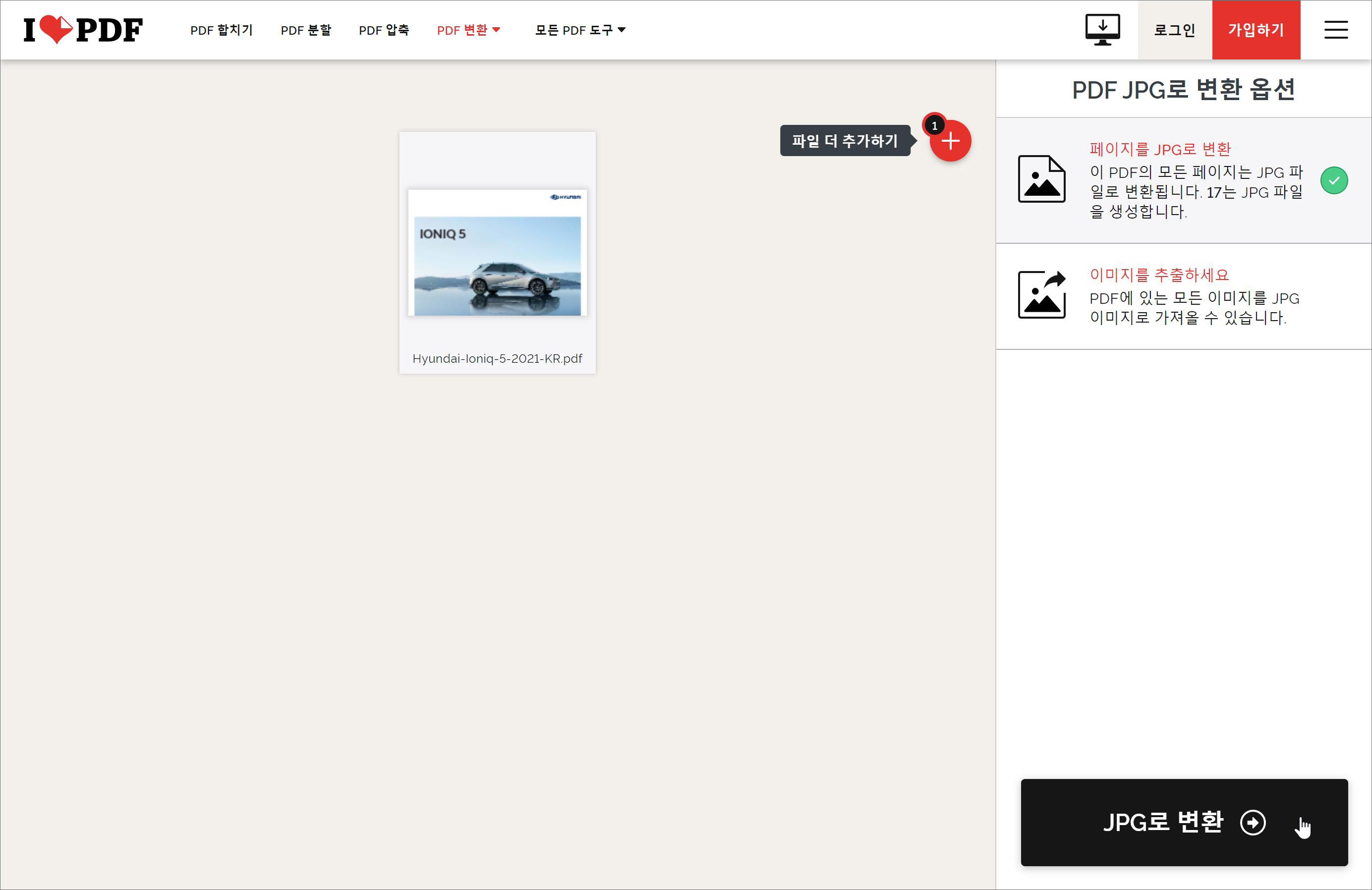
Task: Click the extract images icon
Action: pyautogui.click(x=1041, y=294)
